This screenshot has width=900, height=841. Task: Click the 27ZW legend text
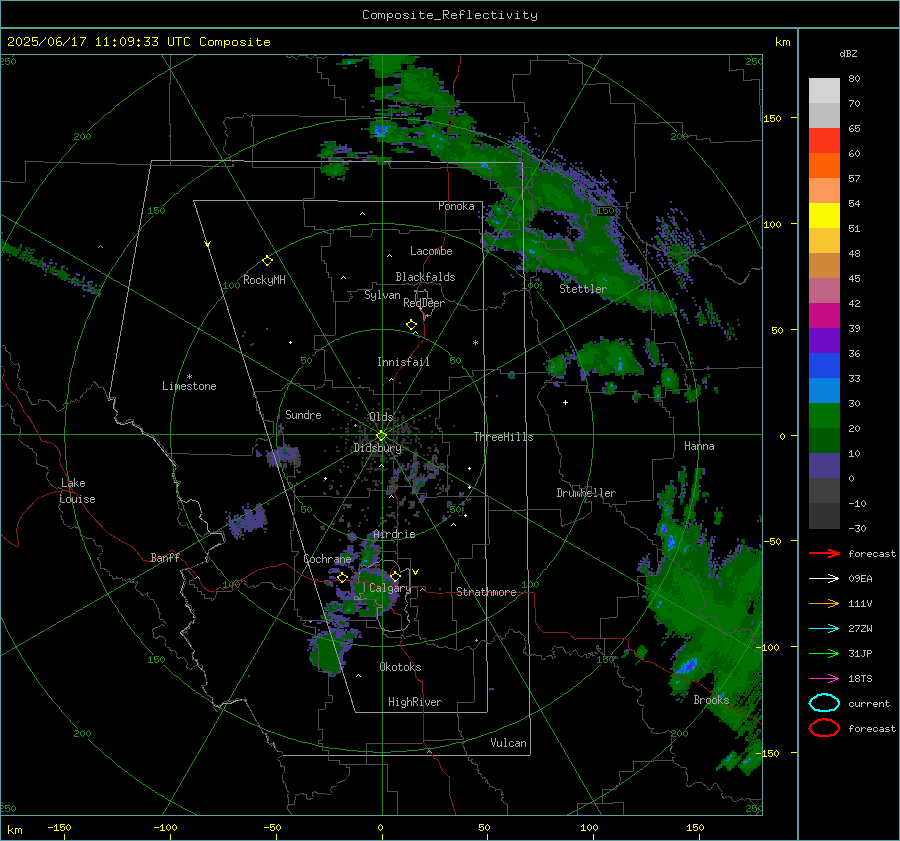point(860,628)
